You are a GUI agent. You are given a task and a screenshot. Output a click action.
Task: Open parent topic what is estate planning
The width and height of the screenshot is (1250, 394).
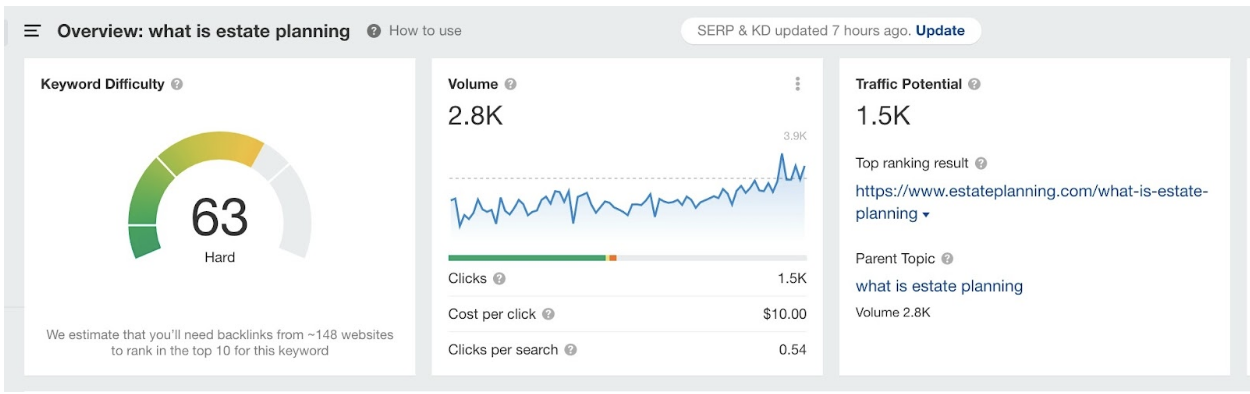click(939, 286)
